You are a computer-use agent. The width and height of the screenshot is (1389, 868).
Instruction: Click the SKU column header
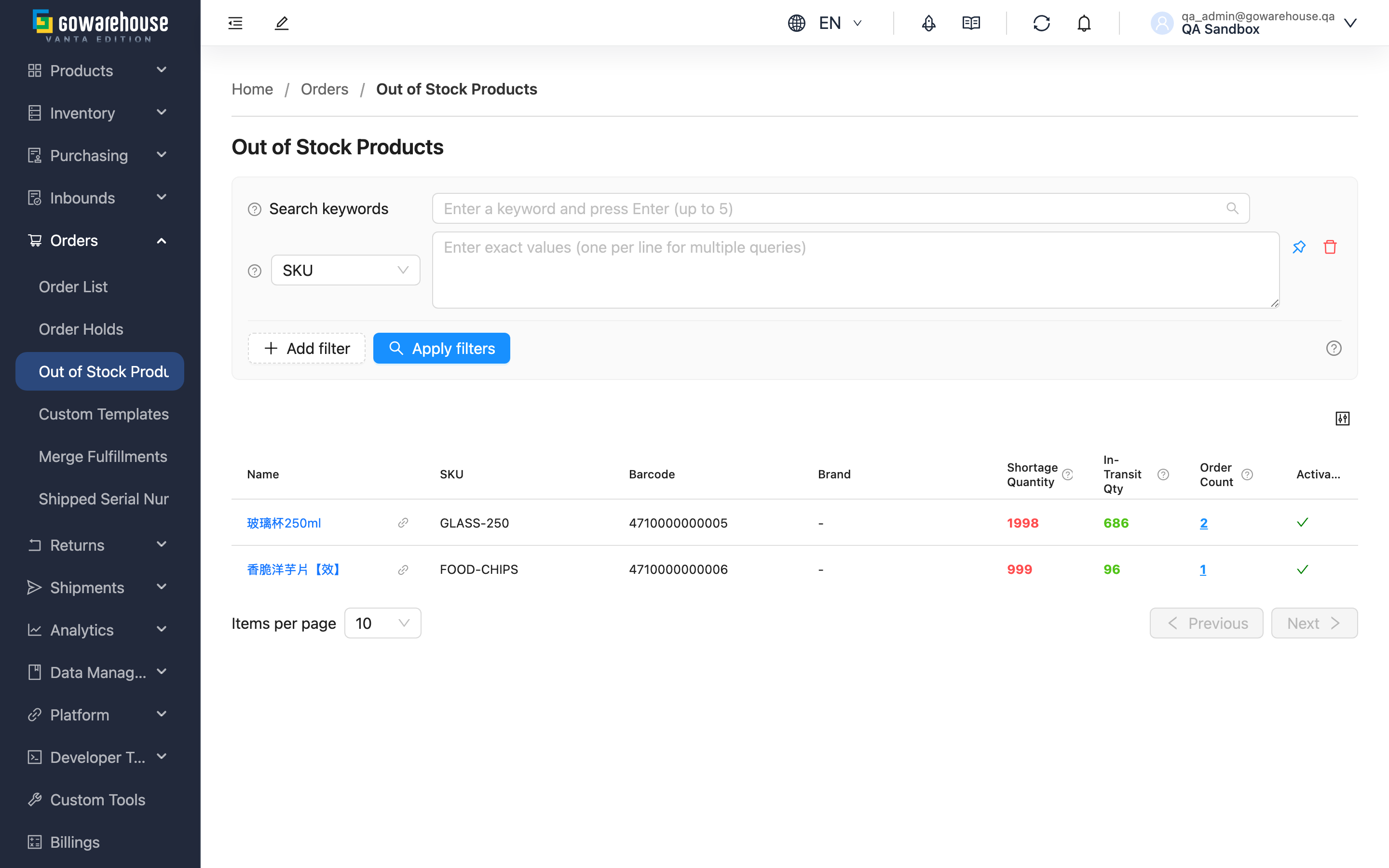[451, 474]
